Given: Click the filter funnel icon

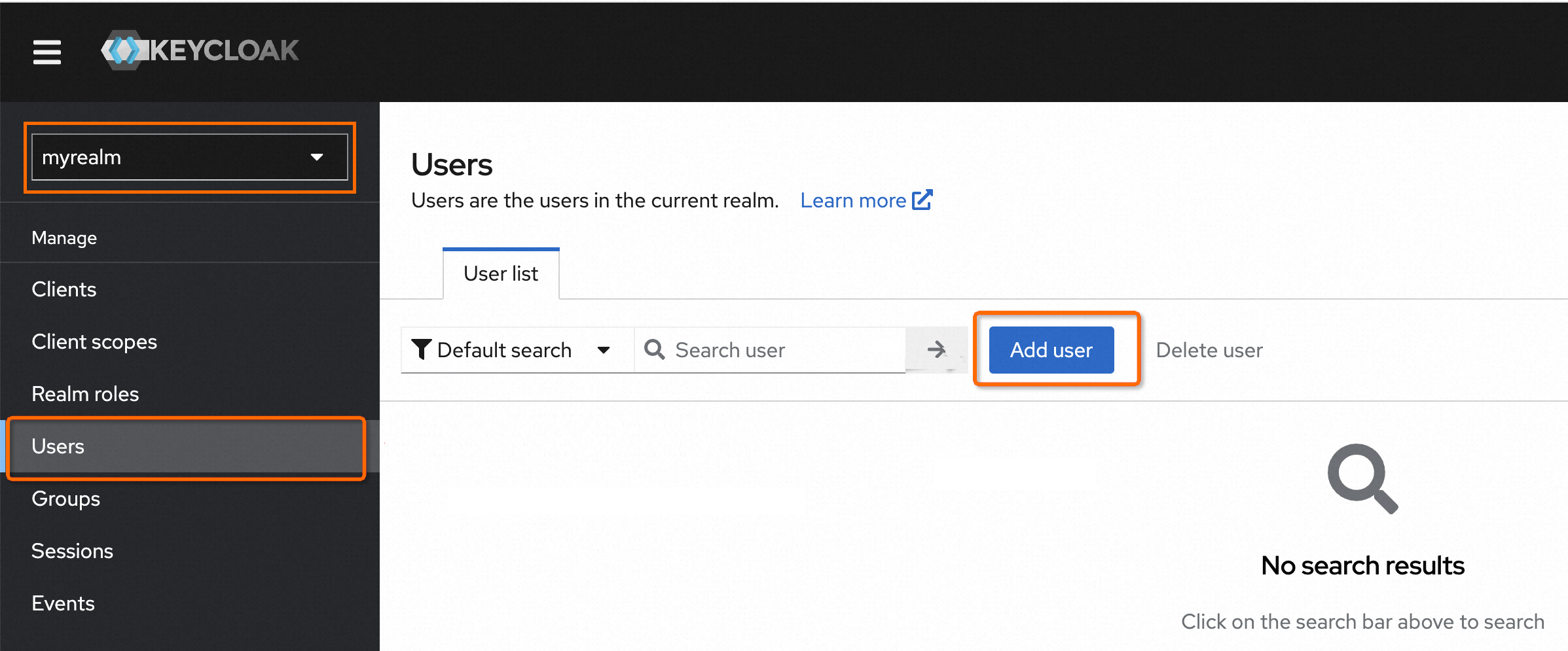Looking at the screenshot, I should point(421,350).
